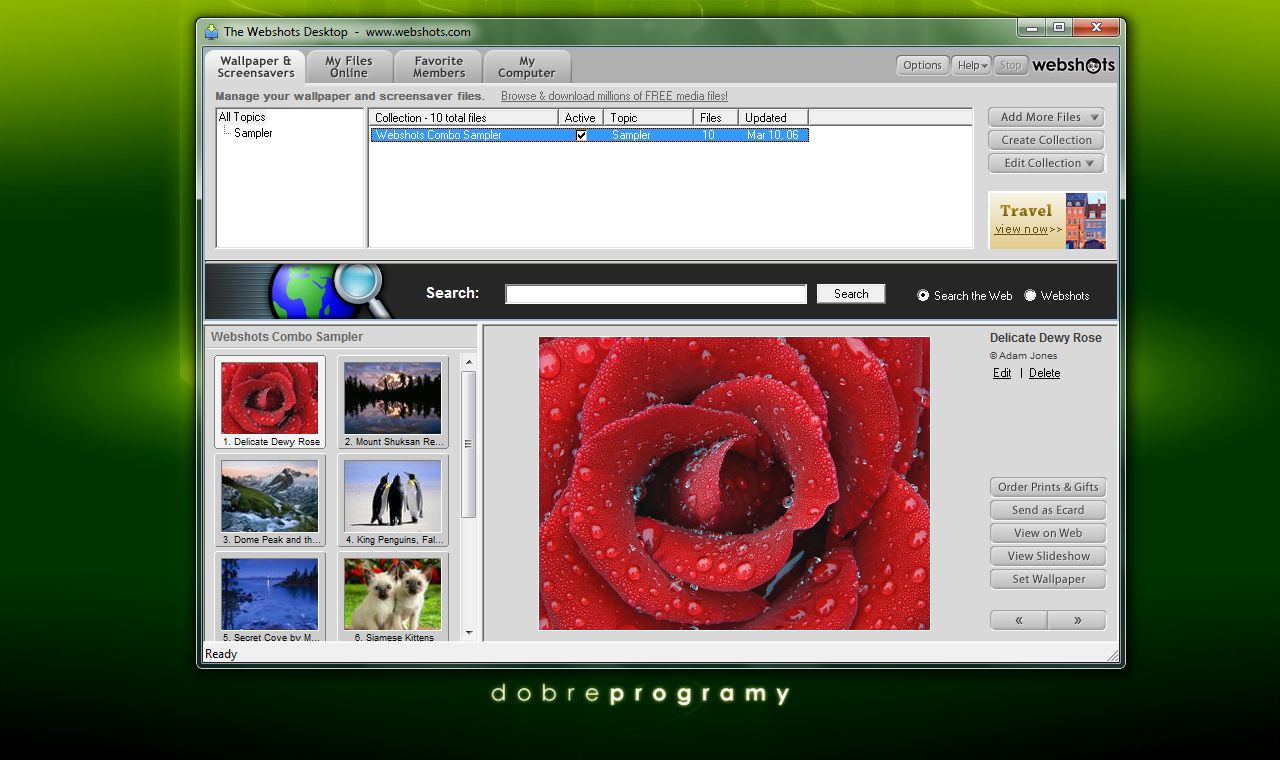Screen dimensions: 1280x760
Task: Toggle the Active checkbox for Webshots Combo Sampler
Action: (x=581, y=135)
